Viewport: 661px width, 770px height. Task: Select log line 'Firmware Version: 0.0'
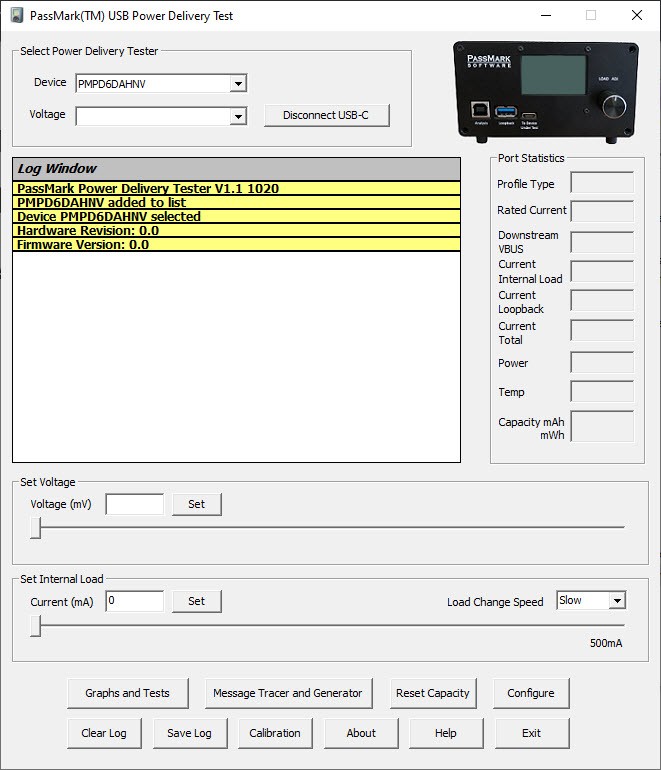tap(237, 245)
